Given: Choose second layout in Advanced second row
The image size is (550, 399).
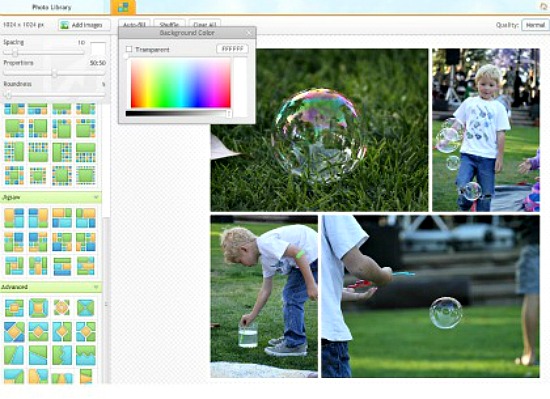Looking at the screenshot, I should click(38, 332).
